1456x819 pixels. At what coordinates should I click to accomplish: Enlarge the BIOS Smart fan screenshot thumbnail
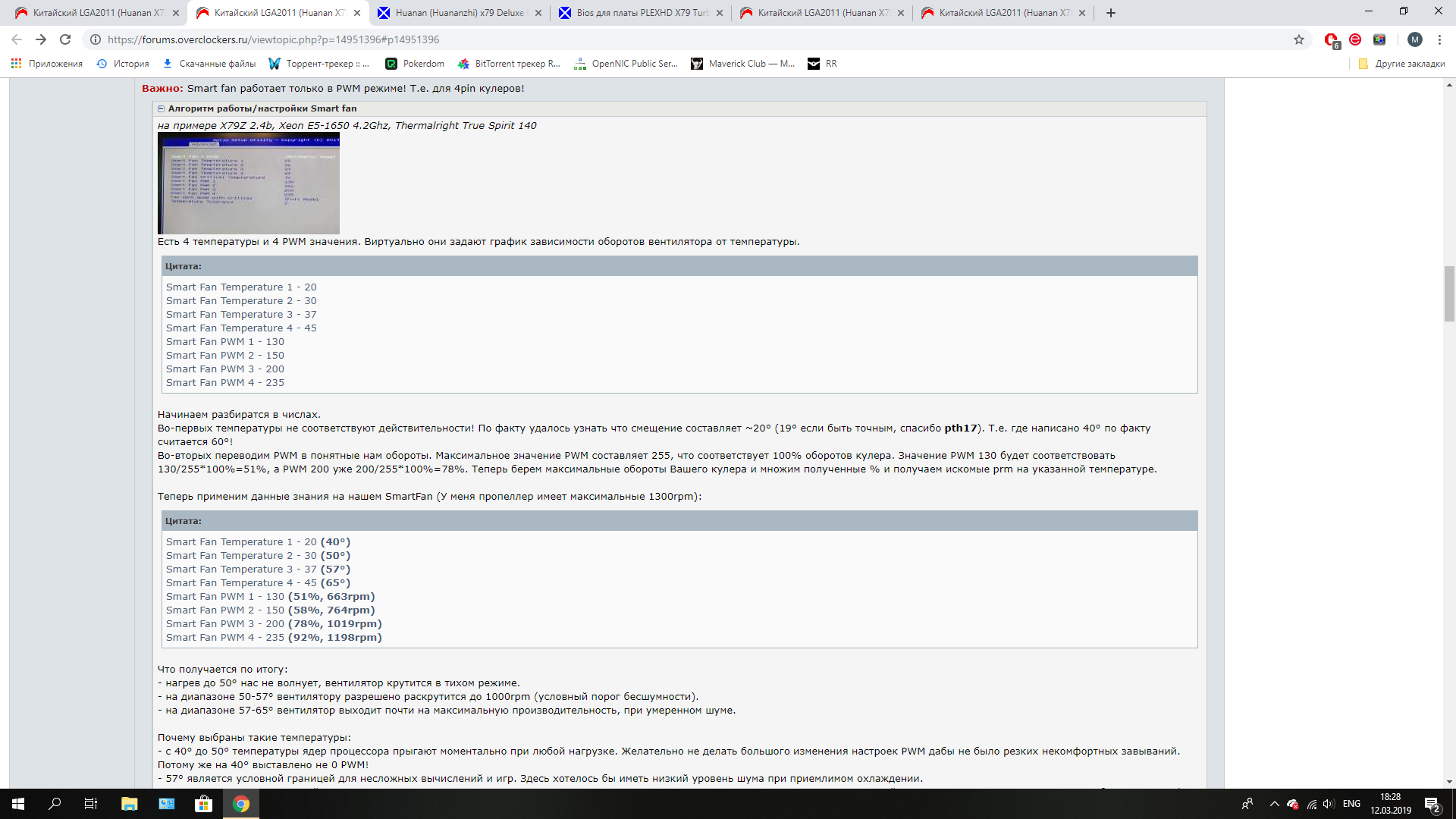248,183
